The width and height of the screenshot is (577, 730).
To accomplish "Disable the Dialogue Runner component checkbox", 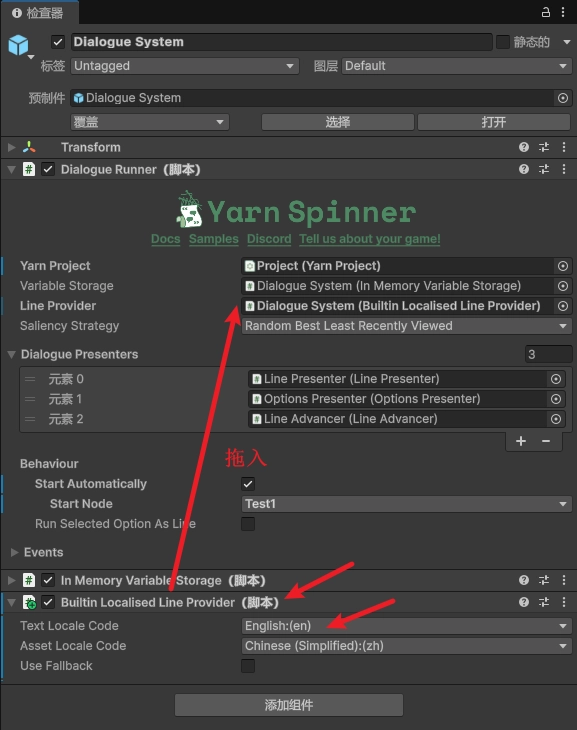I will 48,169.
